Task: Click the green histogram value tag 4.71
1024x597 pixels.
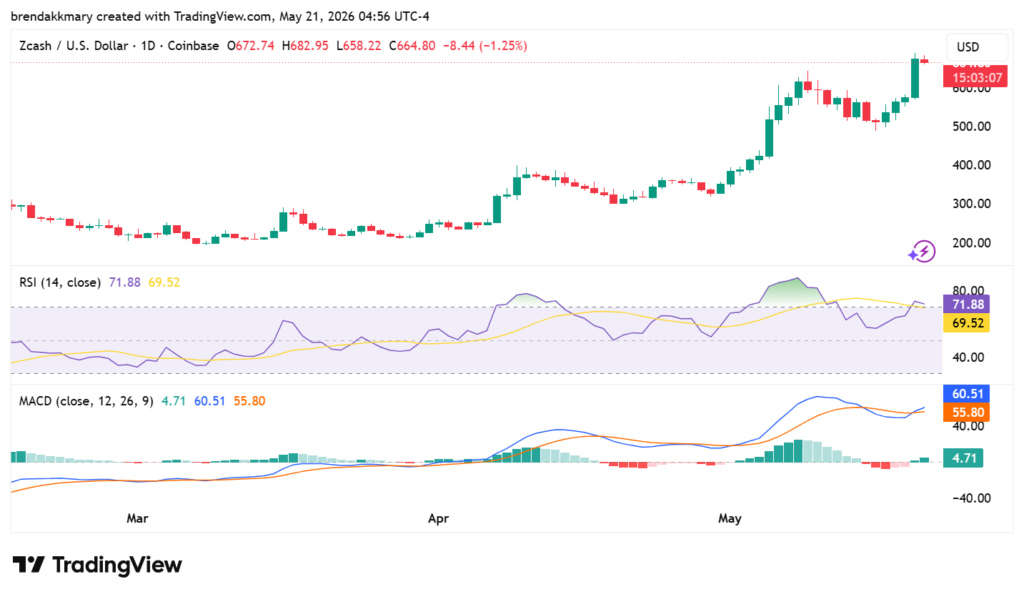Action: [x=964, y=458]
